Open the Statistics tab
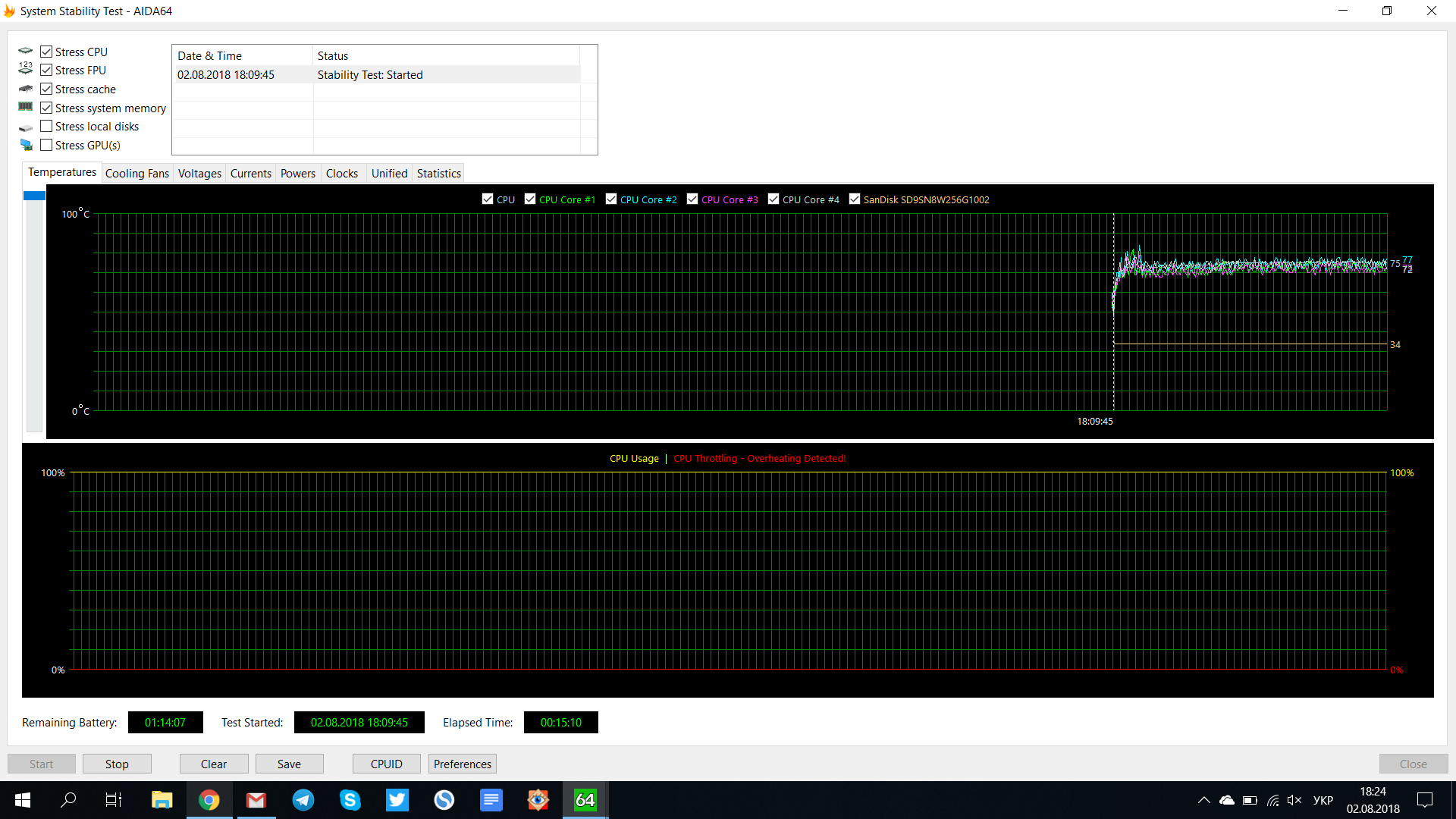Screen dimensions: 1456x819 point(438,174)
